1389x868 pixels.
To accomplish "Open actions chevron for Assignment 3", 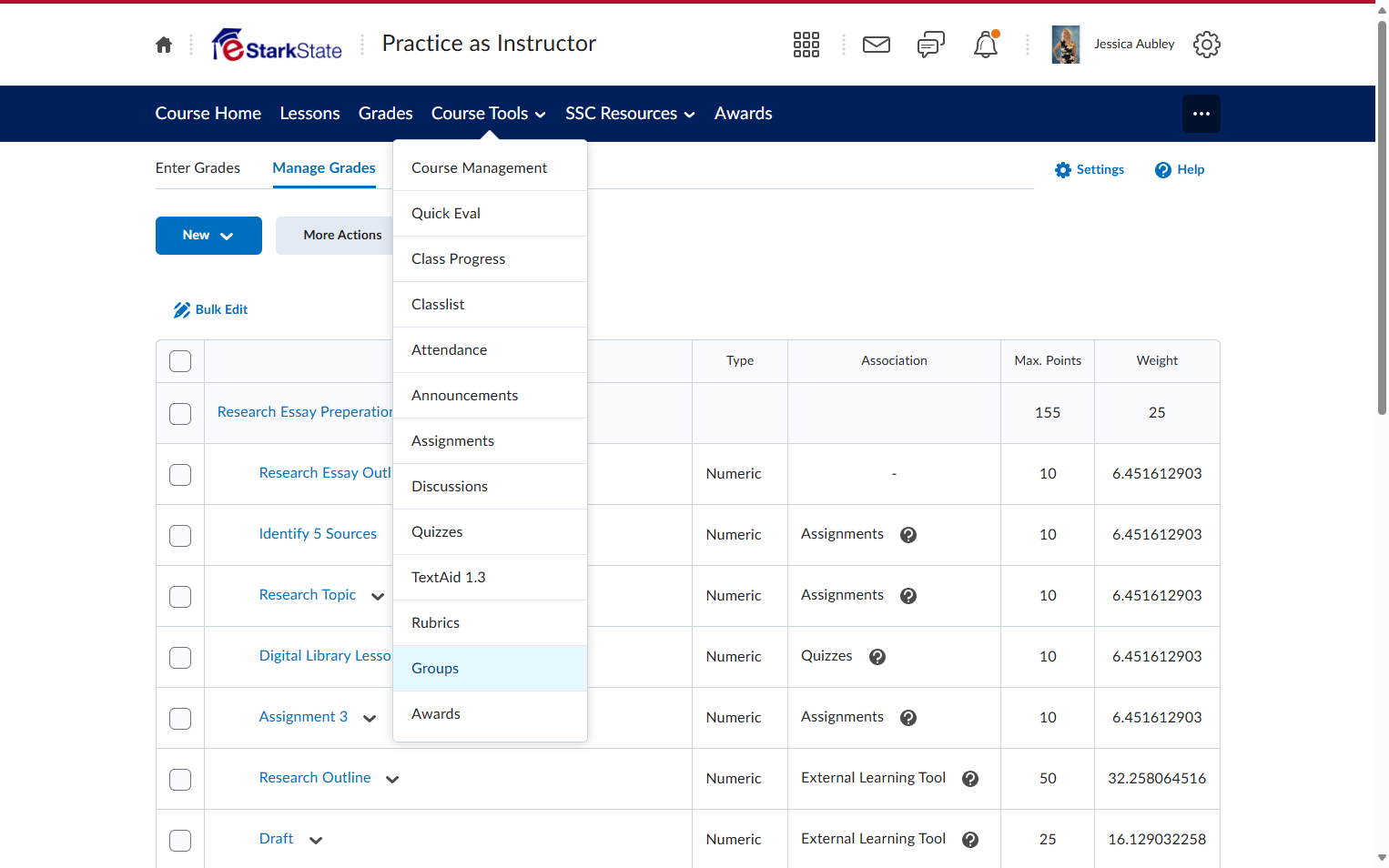I will coord(370,719).
